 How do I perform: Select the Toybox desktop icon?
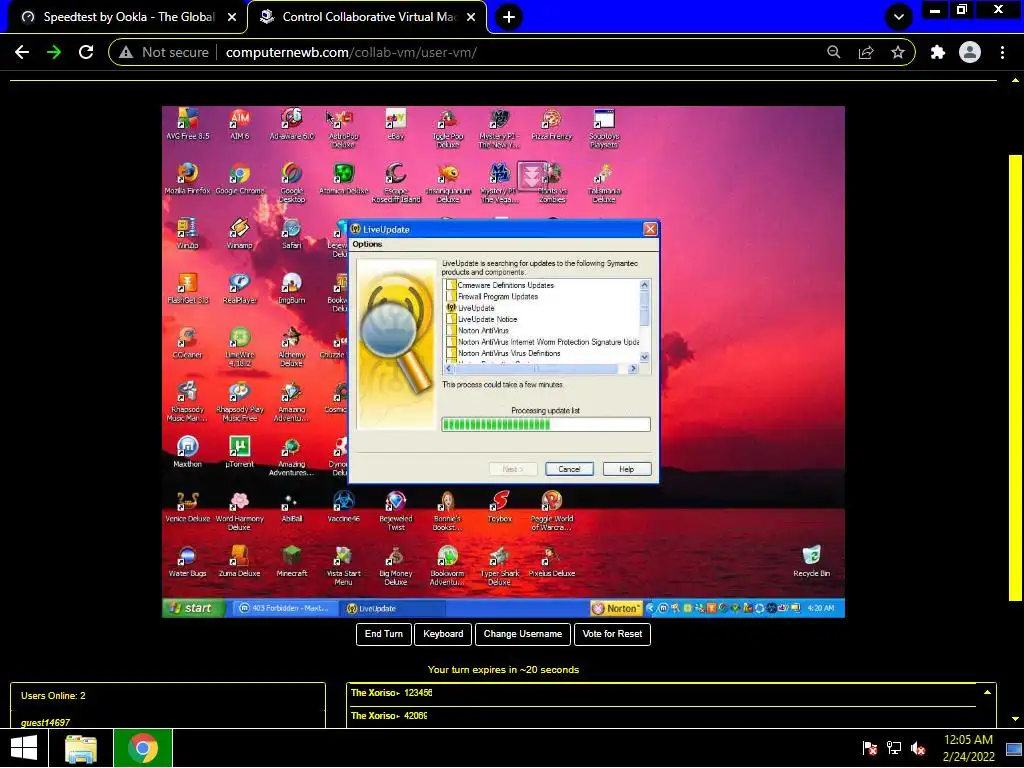[500, 507]
